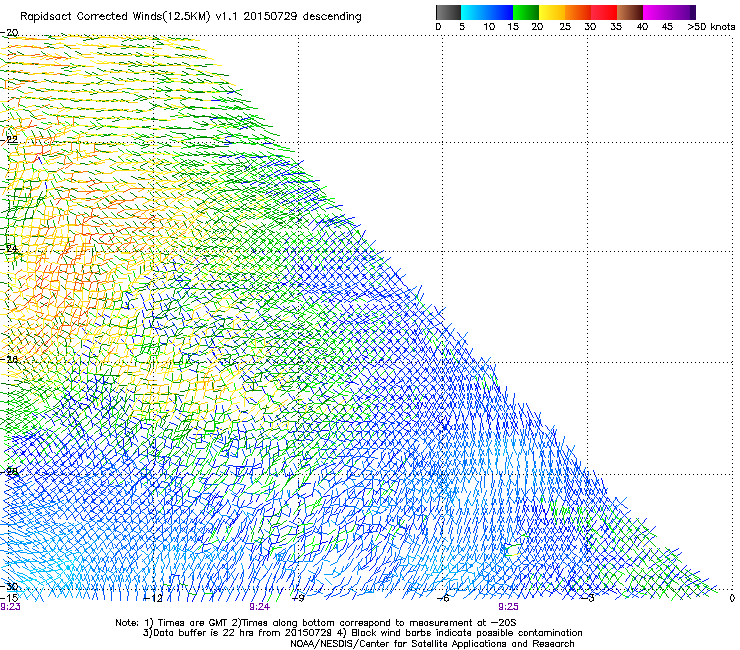Screen dimensions: 740x650
Task: Click the '-6' longitude axis label
Action: pos(443,598)
